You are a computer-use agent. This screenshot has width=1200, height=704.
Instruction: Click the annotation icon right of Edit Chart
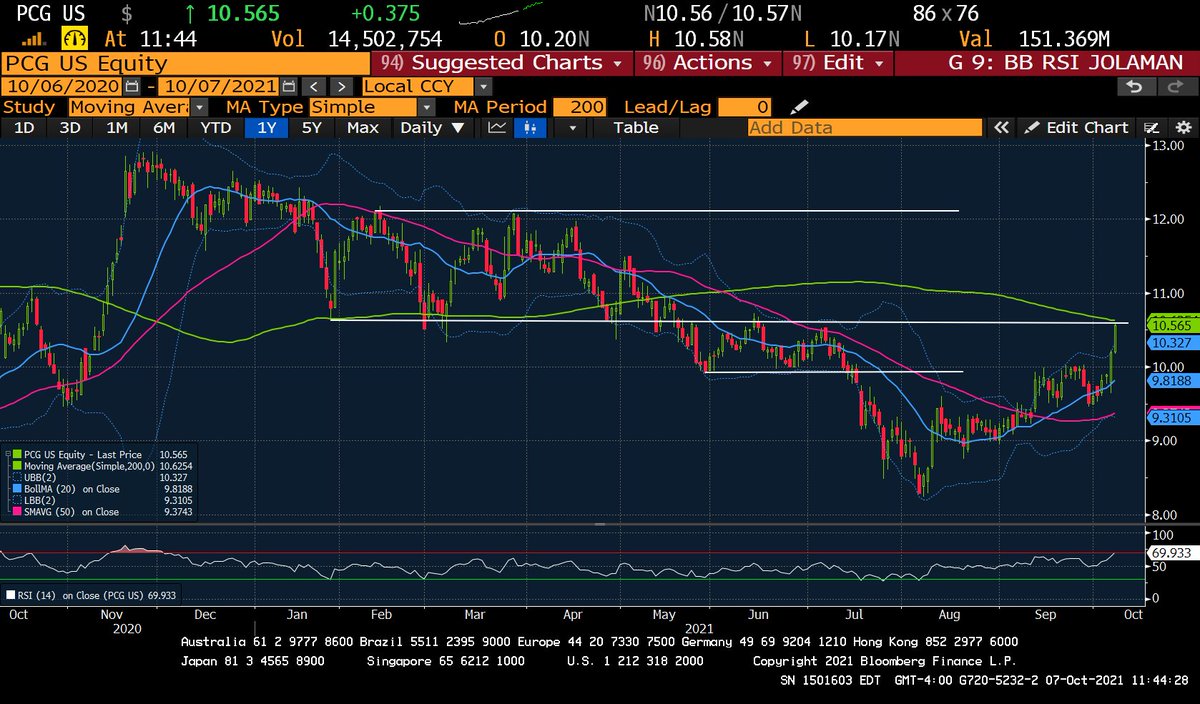tap(1152, 127)
